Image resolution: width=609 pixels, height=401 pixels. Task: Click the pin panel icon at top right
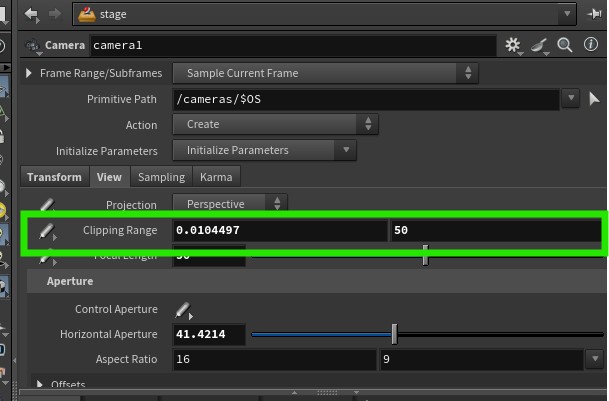596,15
